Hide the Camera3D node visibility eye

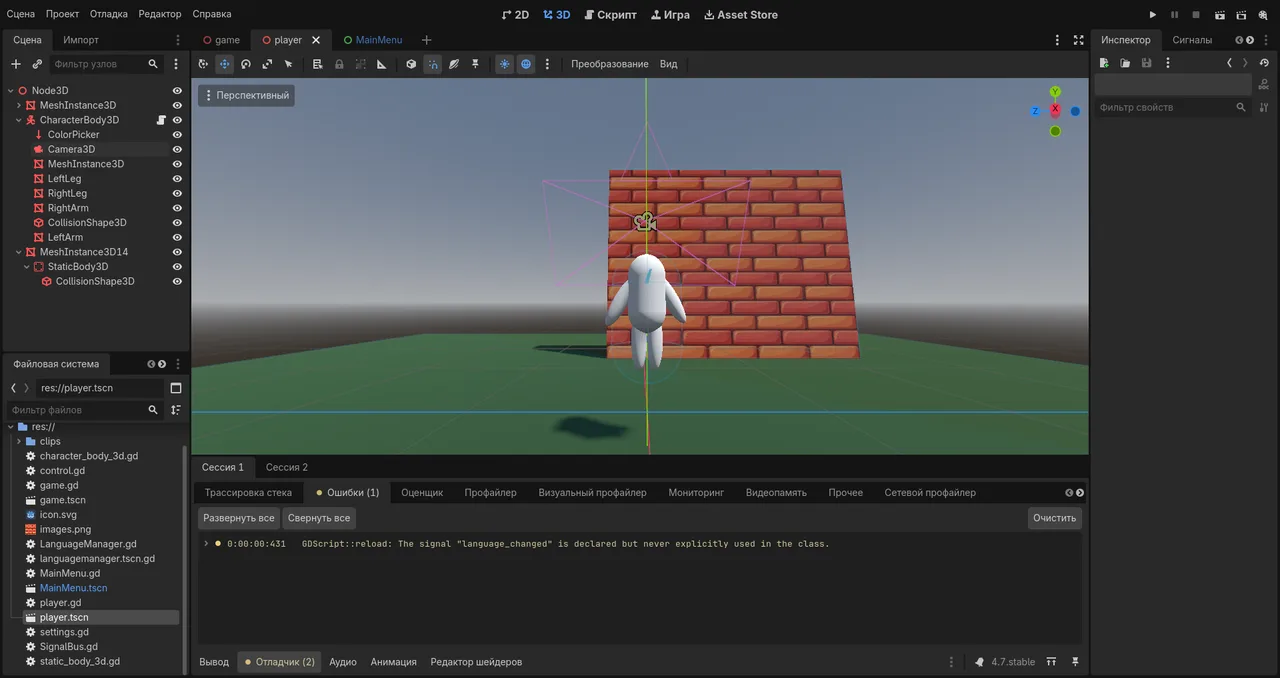(177, 149)
